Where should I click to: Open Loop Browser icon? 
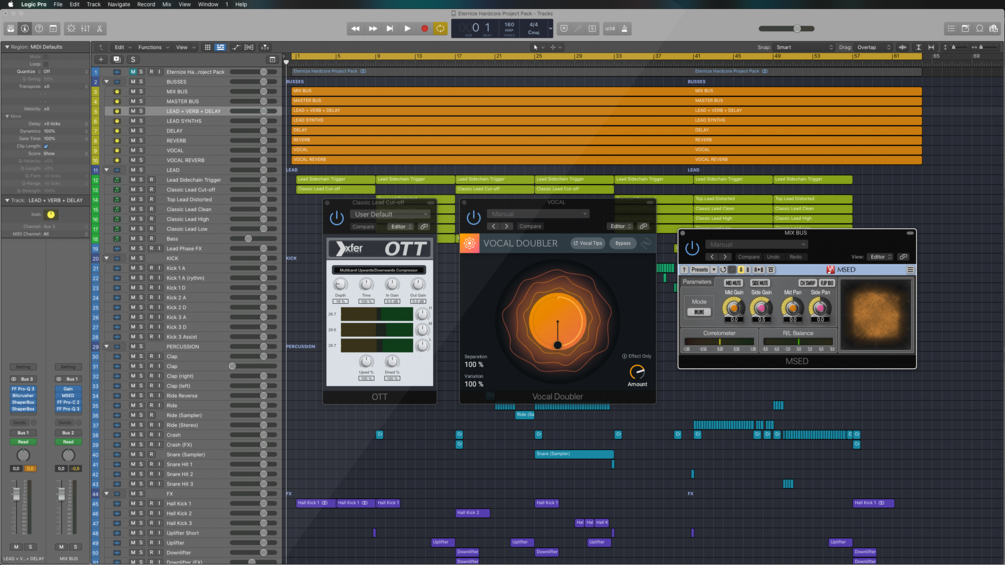coord(979,28)
